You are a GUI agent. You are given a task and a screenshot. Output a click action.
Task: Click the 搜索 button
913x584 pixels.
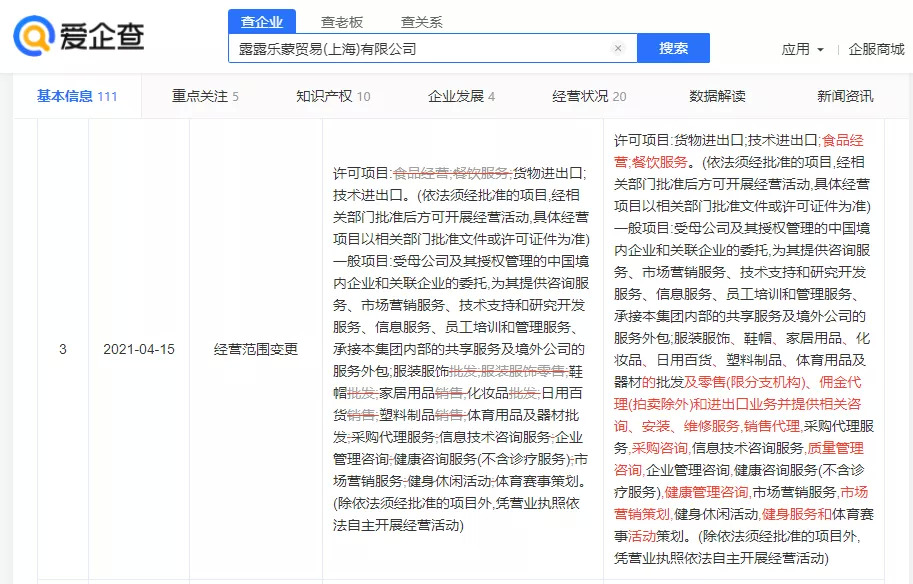pyautogui.click(x=673, y=48)
